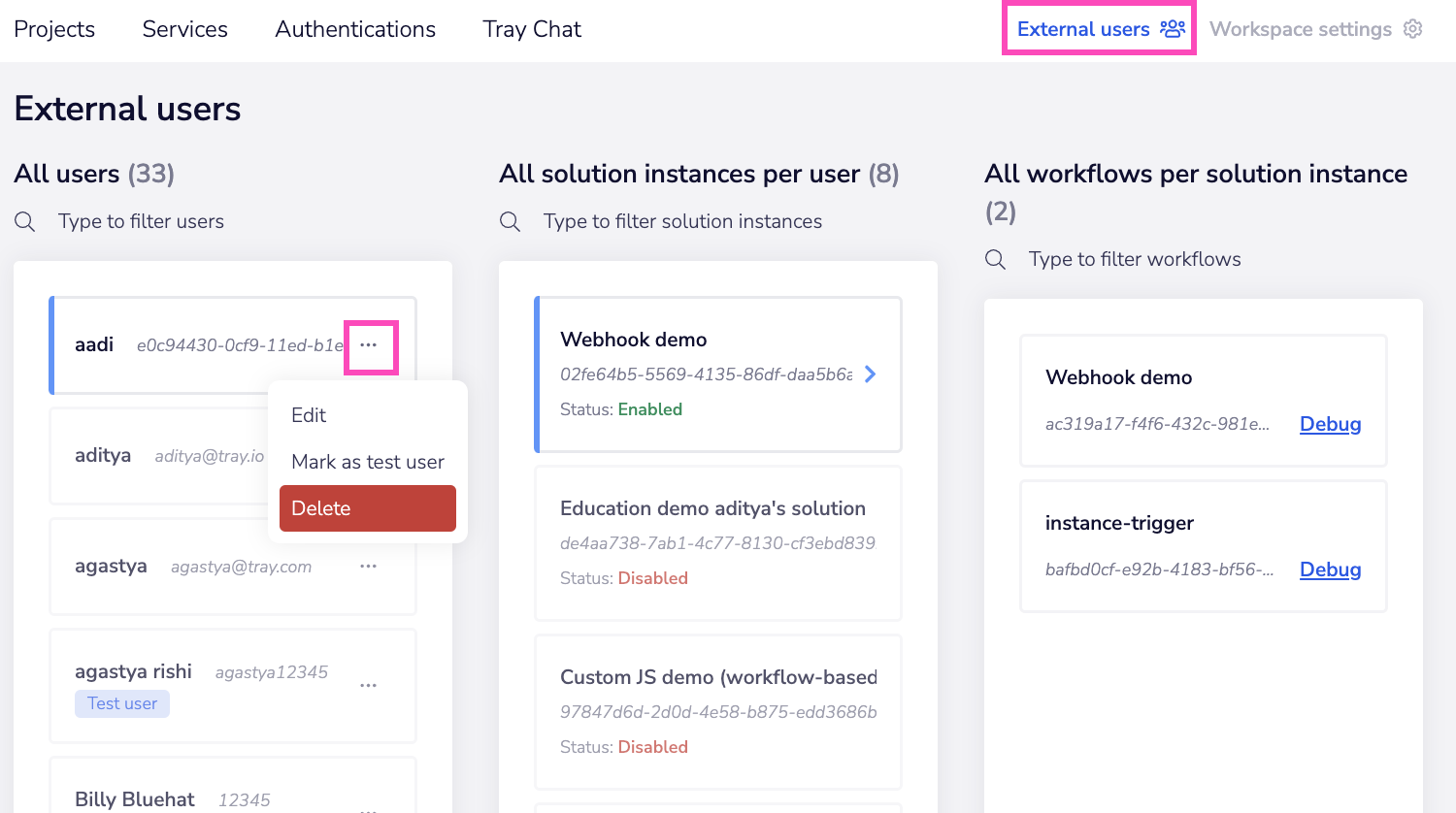The height and width of the screenshot is (813, 1456).
Task: Select Edit in the user context menu
Action: 309,415
